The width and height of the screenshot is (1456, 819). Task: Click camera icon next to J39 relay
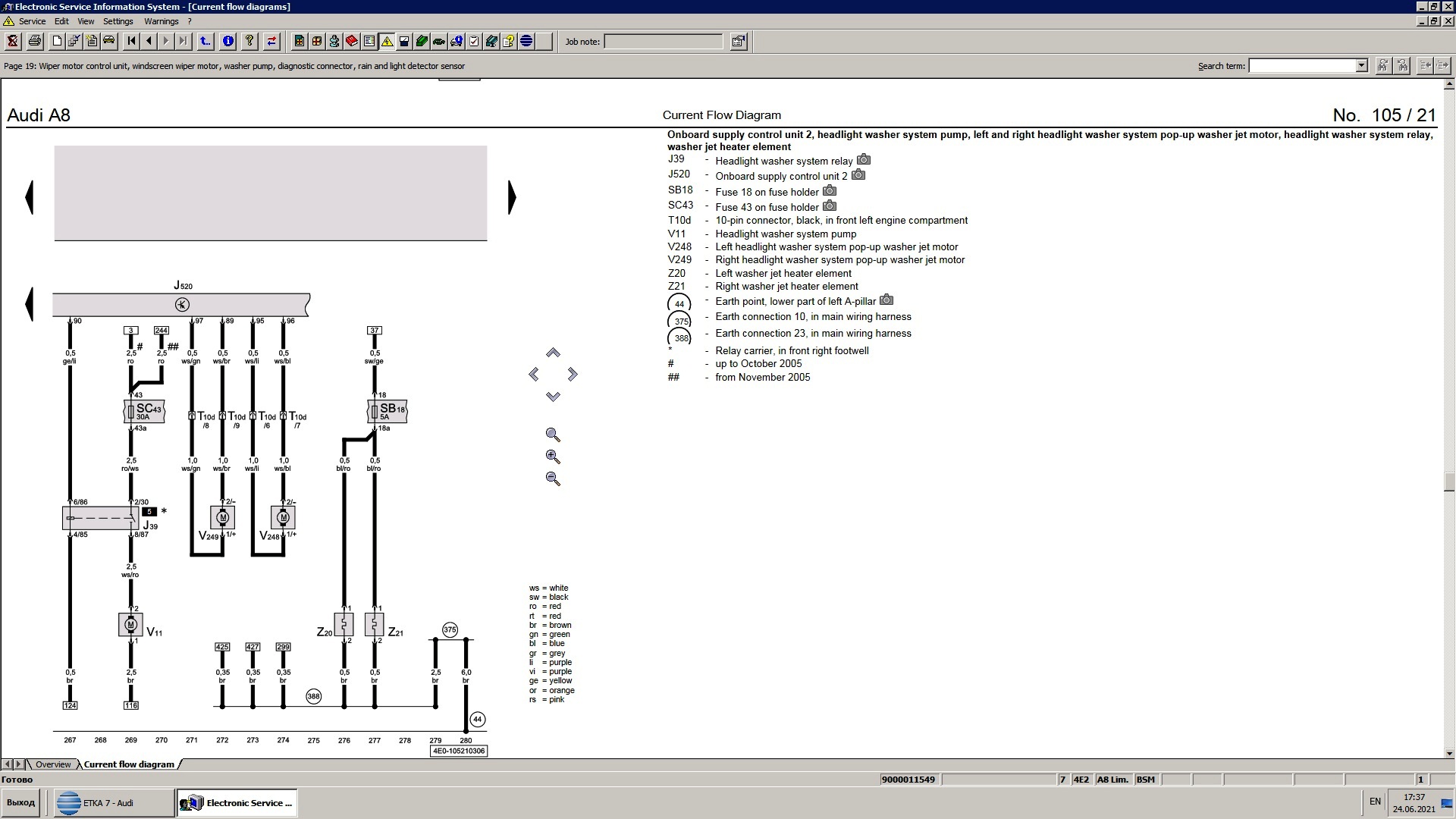pos(864,160)
